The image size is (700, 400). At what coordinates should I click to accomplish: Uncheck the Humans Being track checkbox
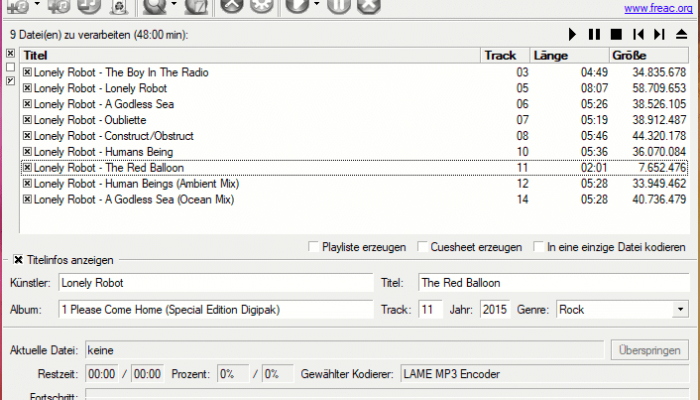coord(27,151)
